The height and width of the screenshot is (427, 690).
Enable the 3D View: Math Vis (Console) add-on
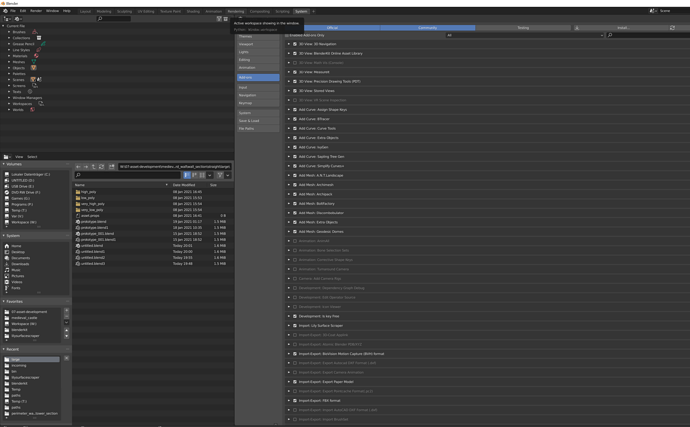(295, 63)
